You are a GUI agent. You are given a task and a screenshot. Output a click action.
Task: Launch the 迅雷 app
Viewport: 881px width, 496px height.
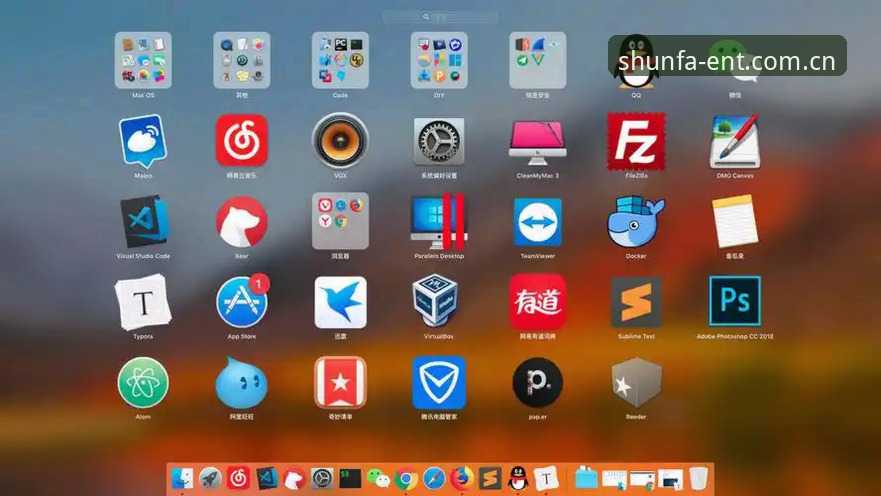[x=340, y=302]
